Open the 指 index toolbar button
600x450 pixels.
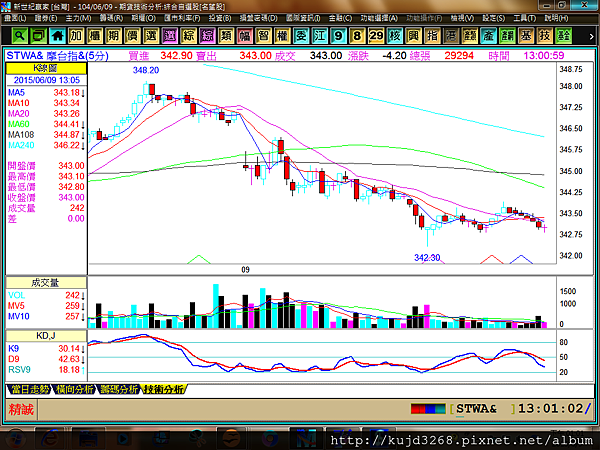[432, 36]
